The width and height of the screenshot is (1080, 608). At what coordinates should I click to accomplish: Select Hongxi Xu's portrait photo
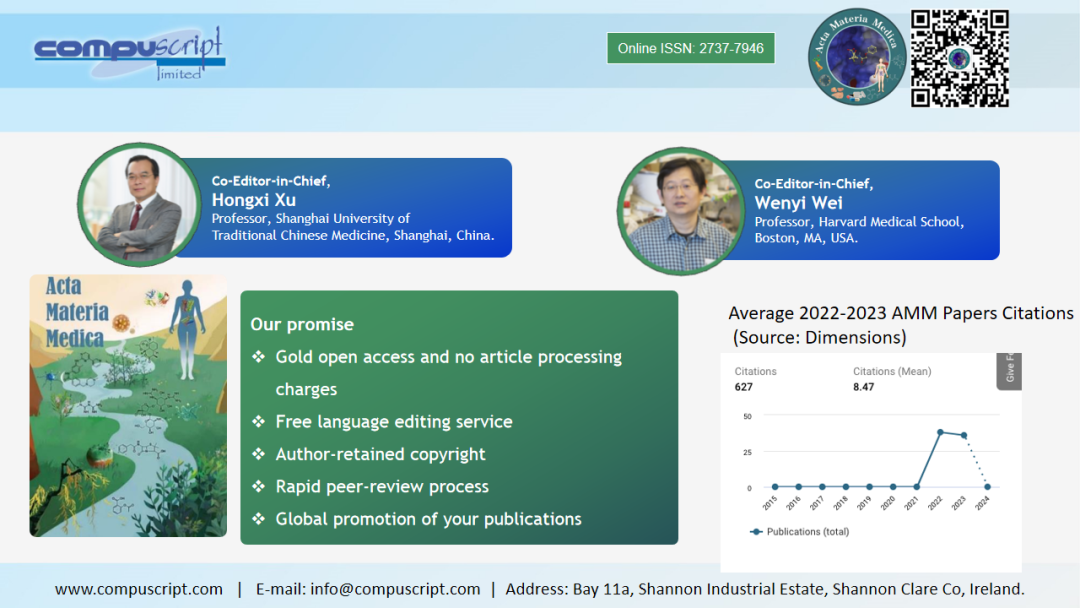[x=138, y=205]
